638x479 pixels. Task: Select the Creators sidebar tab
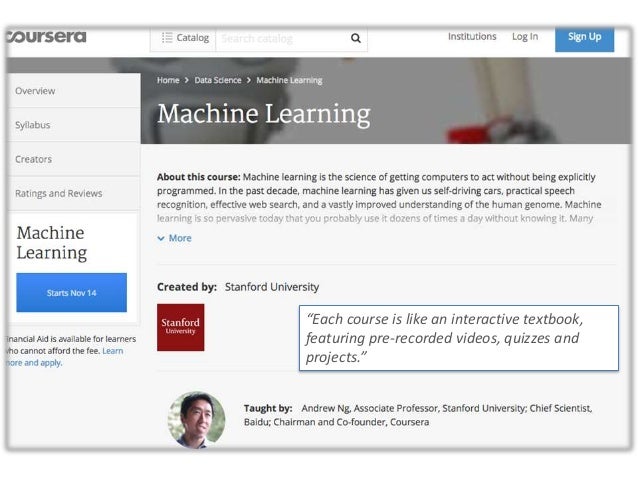click(74, 159)
